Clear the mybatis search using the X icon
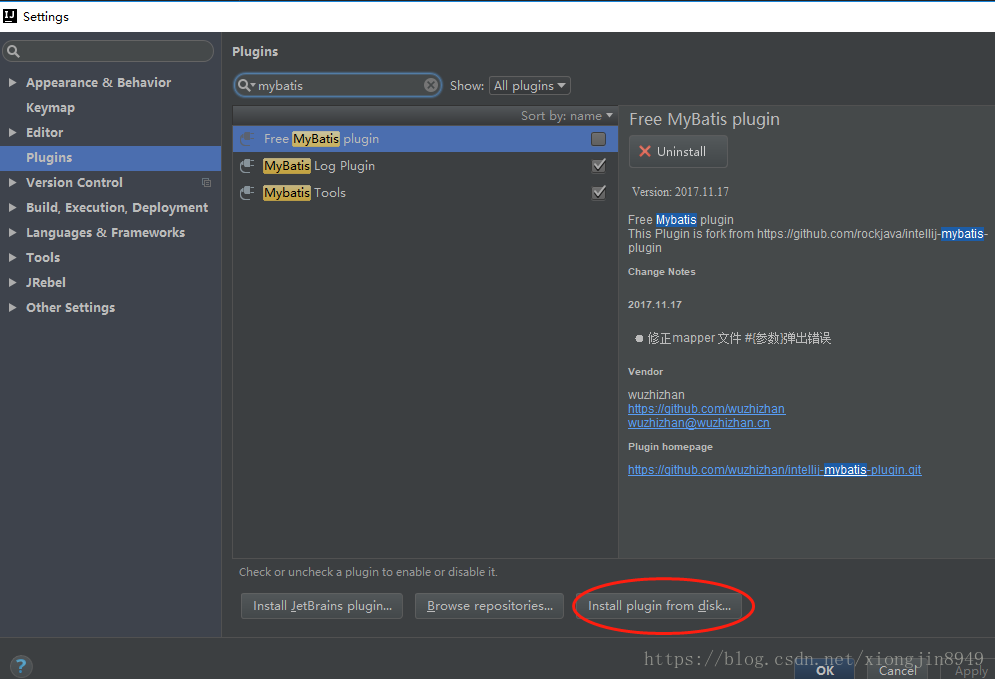The width and height of the screenshot is (995, 679). point(430,85)
